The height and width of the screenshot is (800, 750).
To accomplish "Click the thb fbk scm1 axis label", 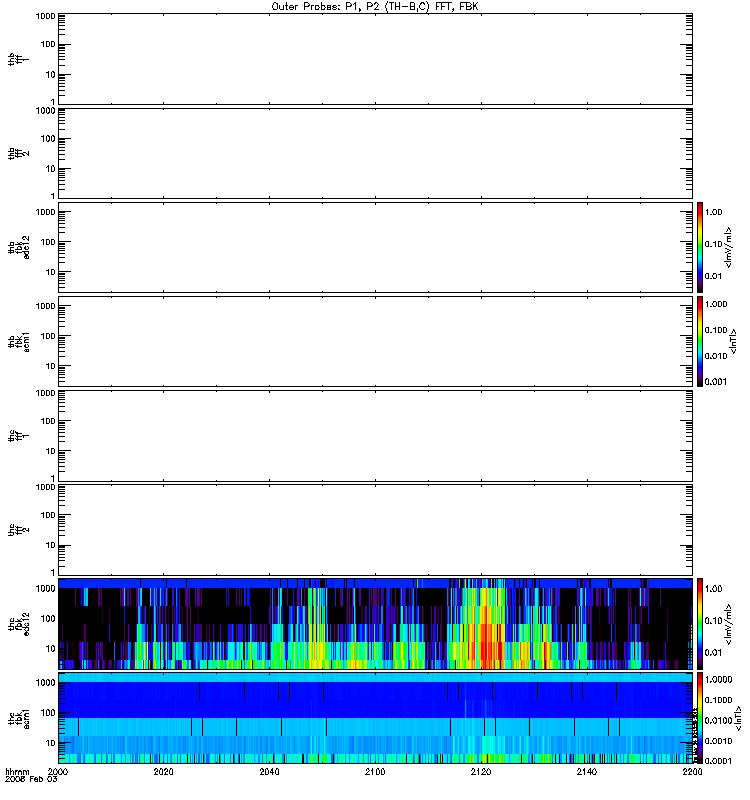I will tap(18, 341).
